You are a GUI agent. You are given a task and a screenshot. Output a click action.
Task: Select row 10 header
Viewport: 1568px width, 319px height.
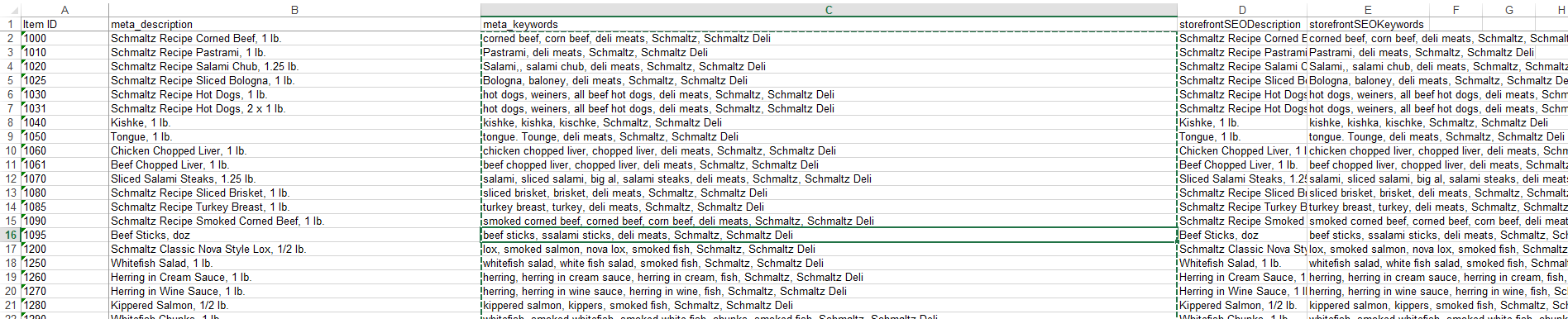[x=10, y=150]
